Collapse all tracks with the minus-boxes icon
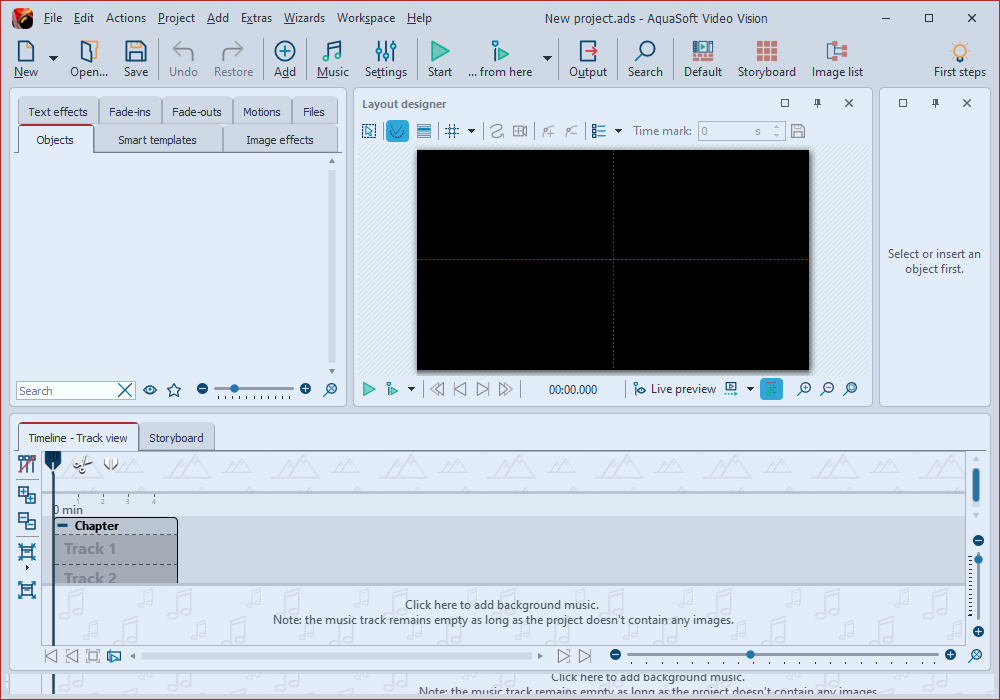The height and width of the screenshot is (700, 1000). click(27, 521)
